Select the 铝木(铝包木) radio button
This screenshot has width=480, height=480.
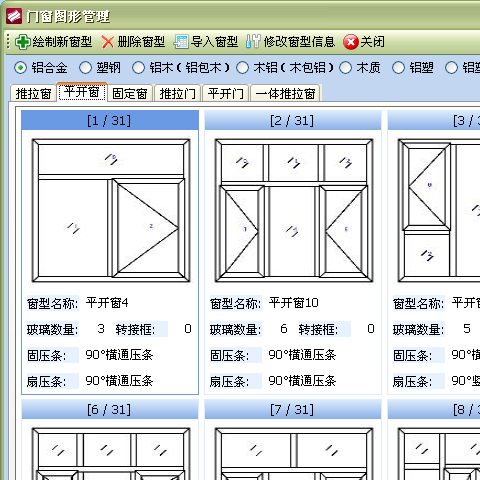coord(138,68)
